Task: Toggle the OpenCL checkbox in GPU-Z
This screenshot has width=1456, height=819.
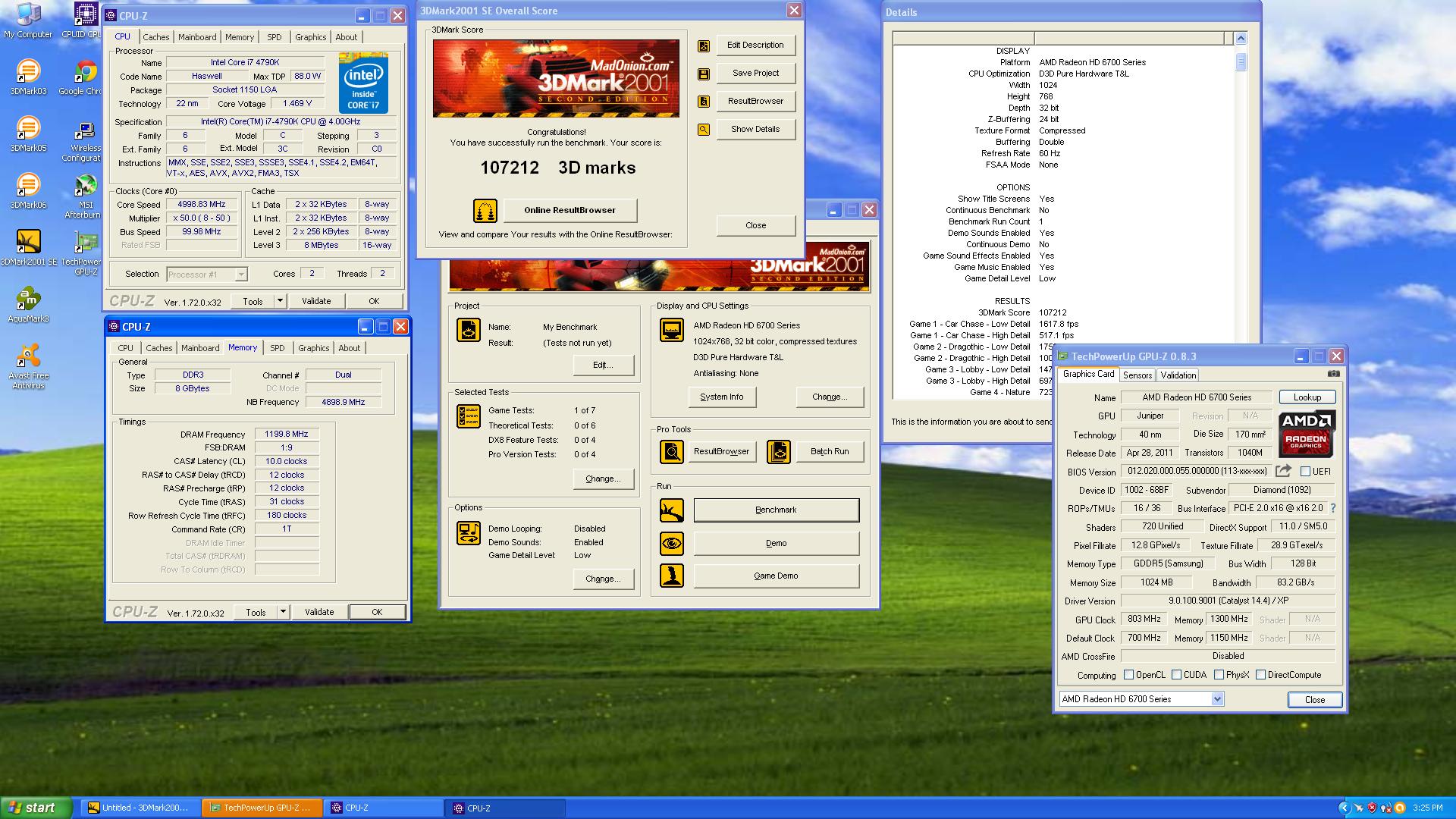Action: 1128,675
